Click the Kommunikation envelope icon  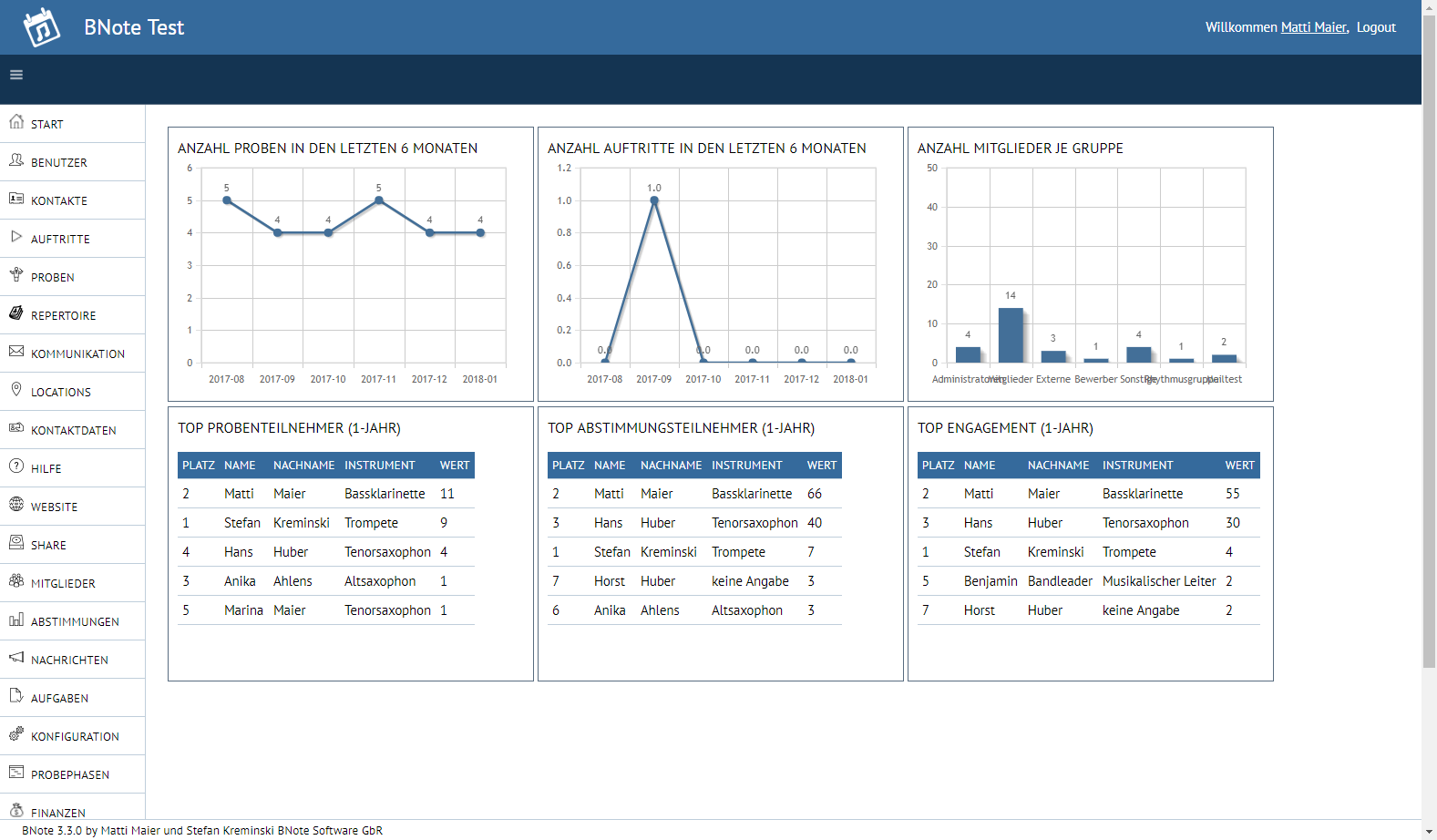click(16, 351)
